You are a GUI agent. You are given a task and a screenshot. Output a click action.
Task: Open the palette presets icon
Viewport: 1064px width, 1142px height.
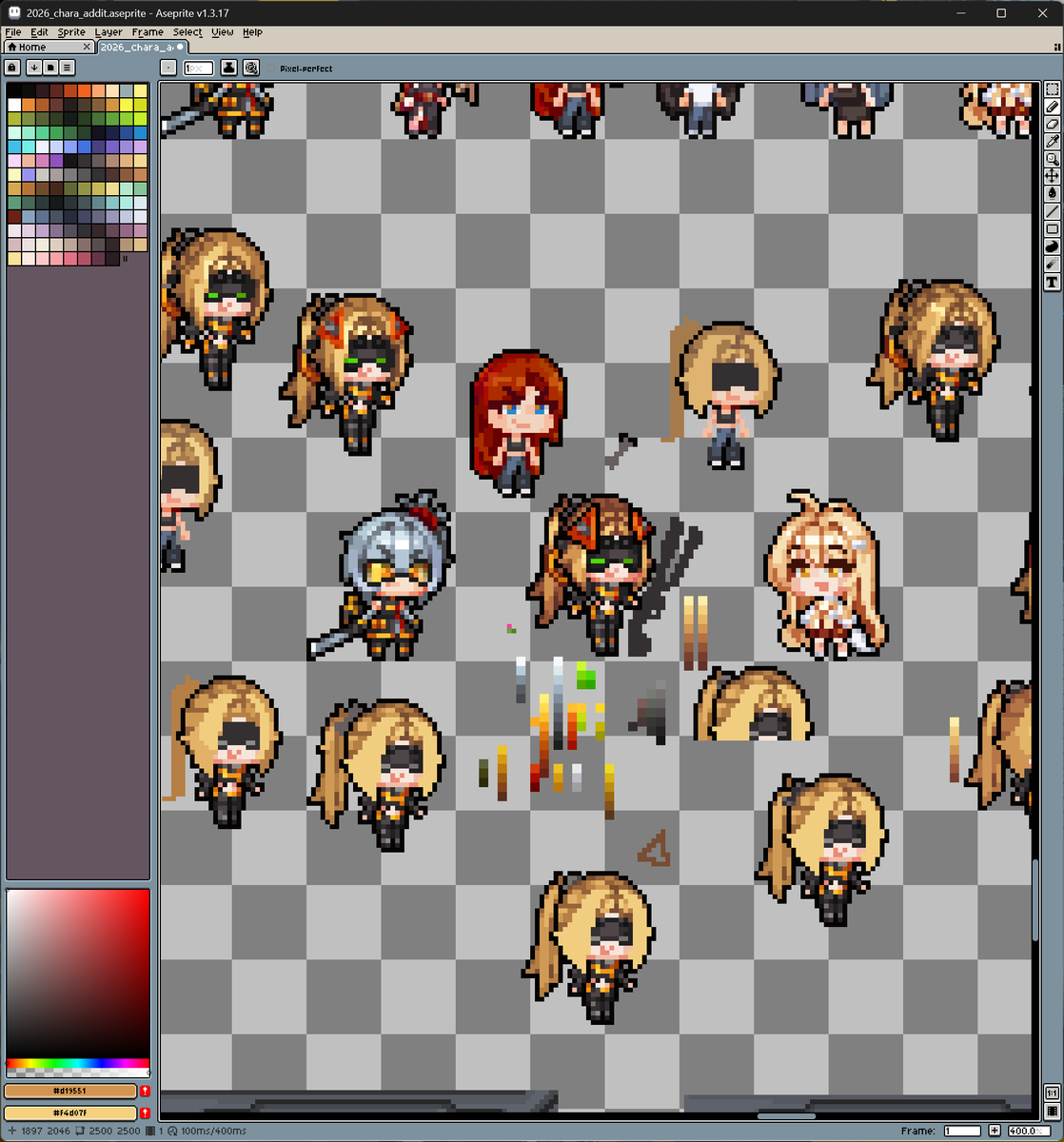click(x=50, y=68)
